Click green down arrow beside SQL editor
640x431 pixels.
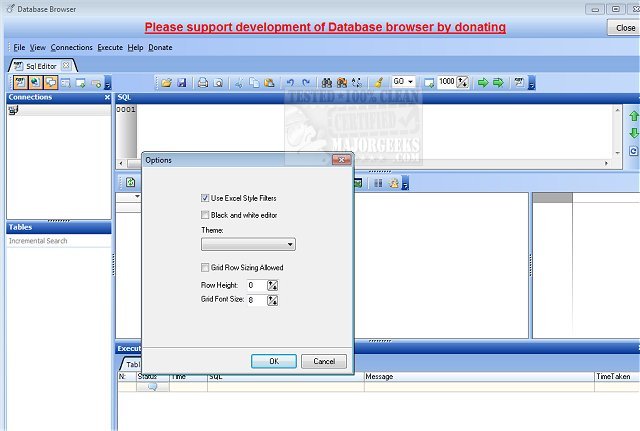pos(634,133)
